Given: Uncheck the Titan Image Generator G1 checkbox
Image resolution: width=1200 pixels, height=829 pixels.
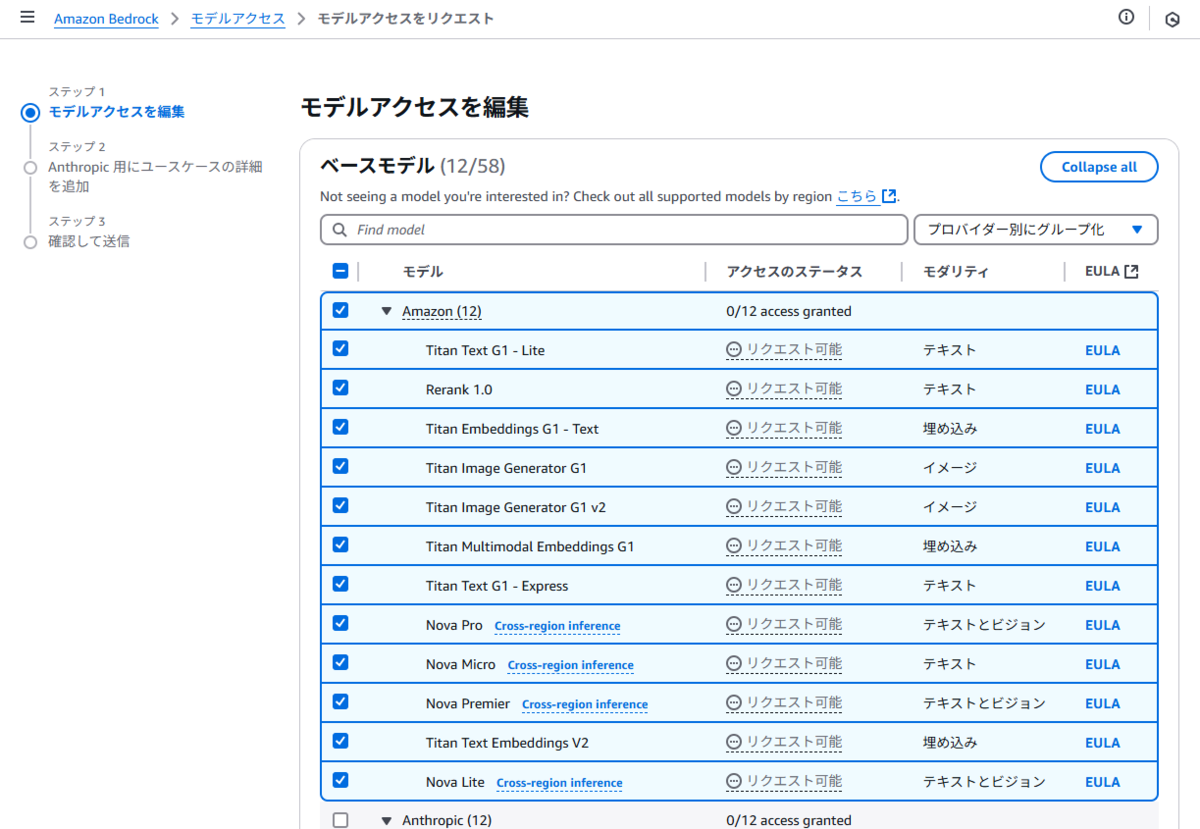Looking at the screenshot, I should coord(340,466).
